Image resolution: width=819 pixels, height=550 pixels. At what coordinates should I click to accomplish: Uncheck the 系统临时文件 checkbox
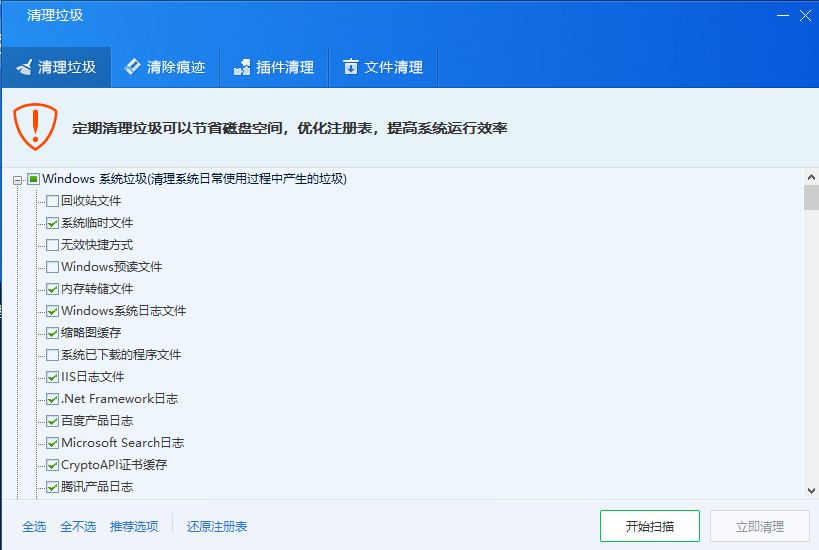coord(52,223)
